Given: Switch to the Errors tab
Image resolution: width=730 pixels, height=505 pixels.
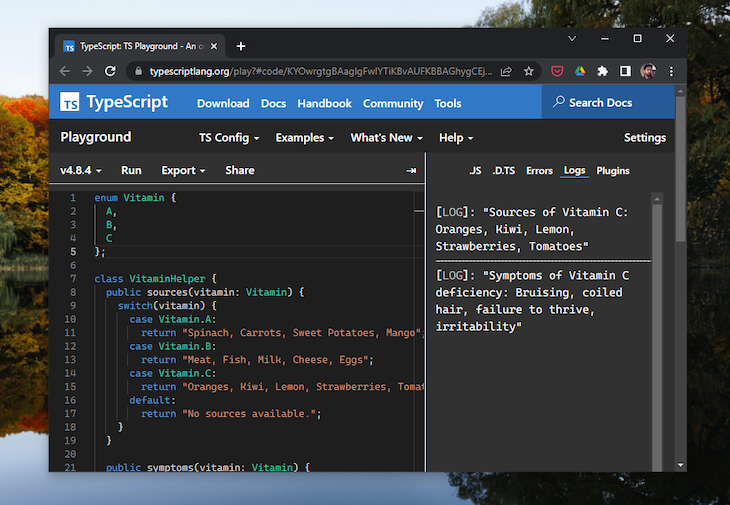Looking at the screenshot, I should (x=539, y=171).
